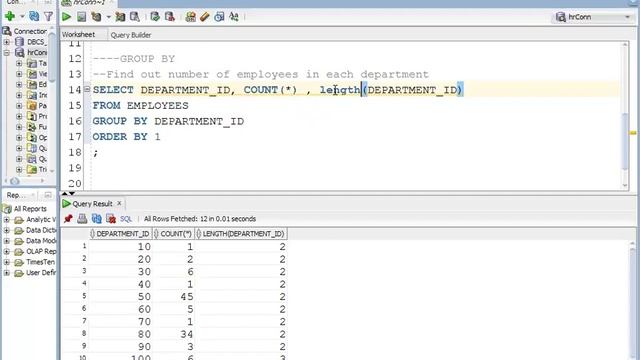The image size is (640, 360).
Task: Sort by DEPARTMENT_ID column header
Action: tap(120, 234)
